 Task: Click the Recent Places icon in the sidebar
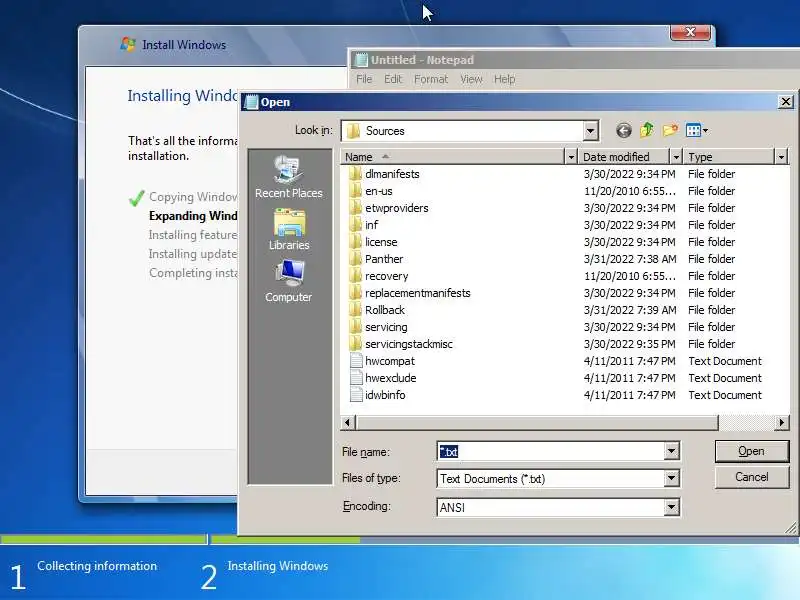click(289, 169)
